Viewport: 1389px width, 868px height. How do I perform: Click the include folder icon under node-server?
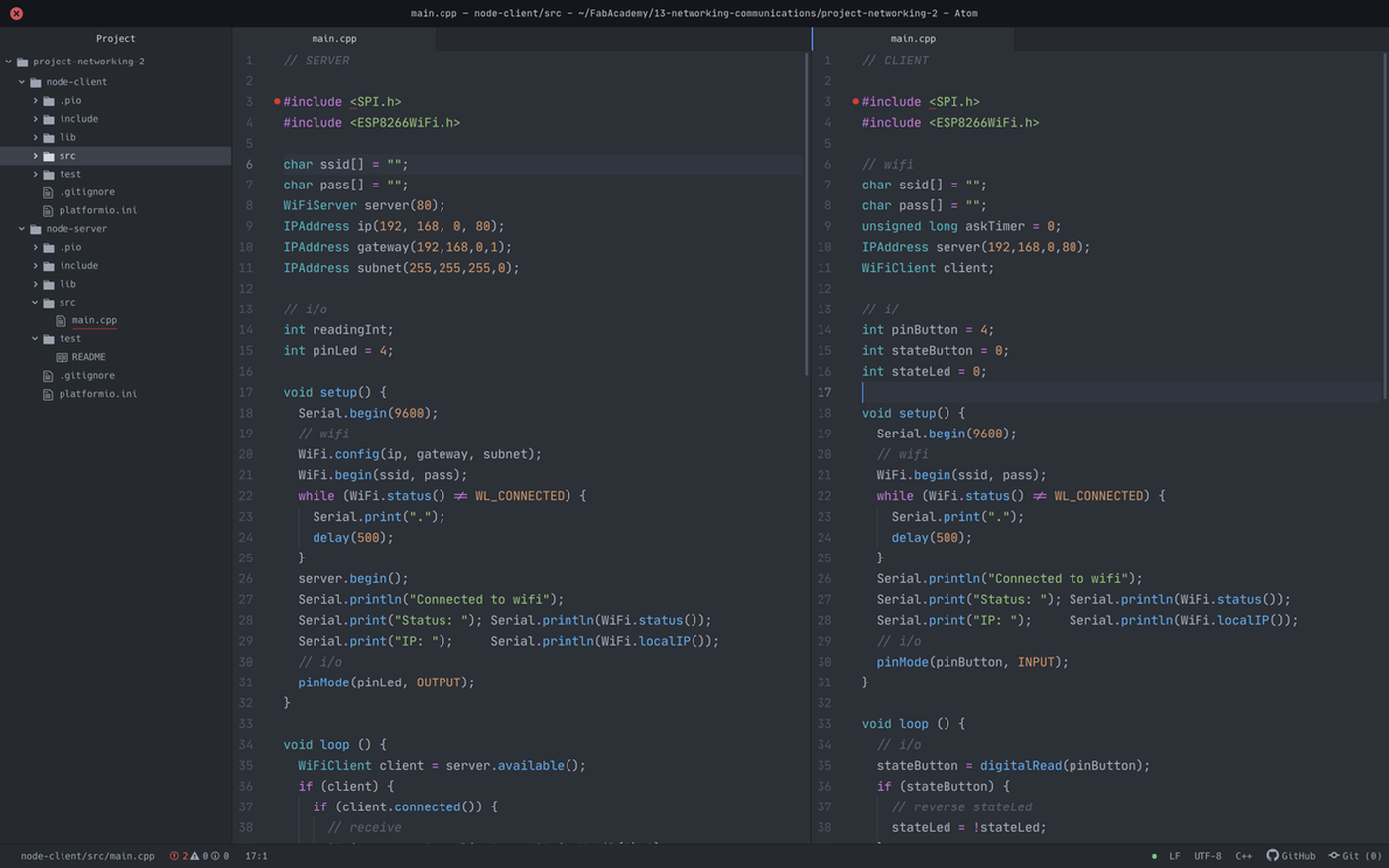point(49,266)
